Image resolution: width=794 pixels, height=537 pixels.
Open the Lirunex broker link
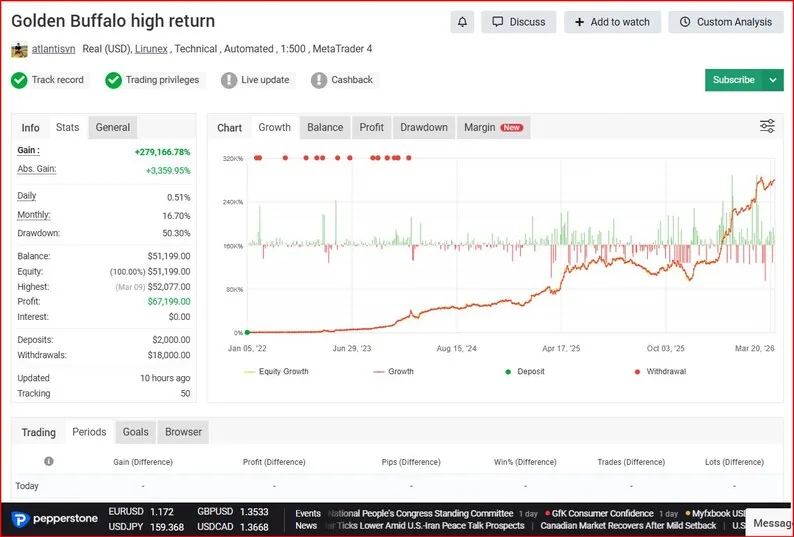coord(151,49)
